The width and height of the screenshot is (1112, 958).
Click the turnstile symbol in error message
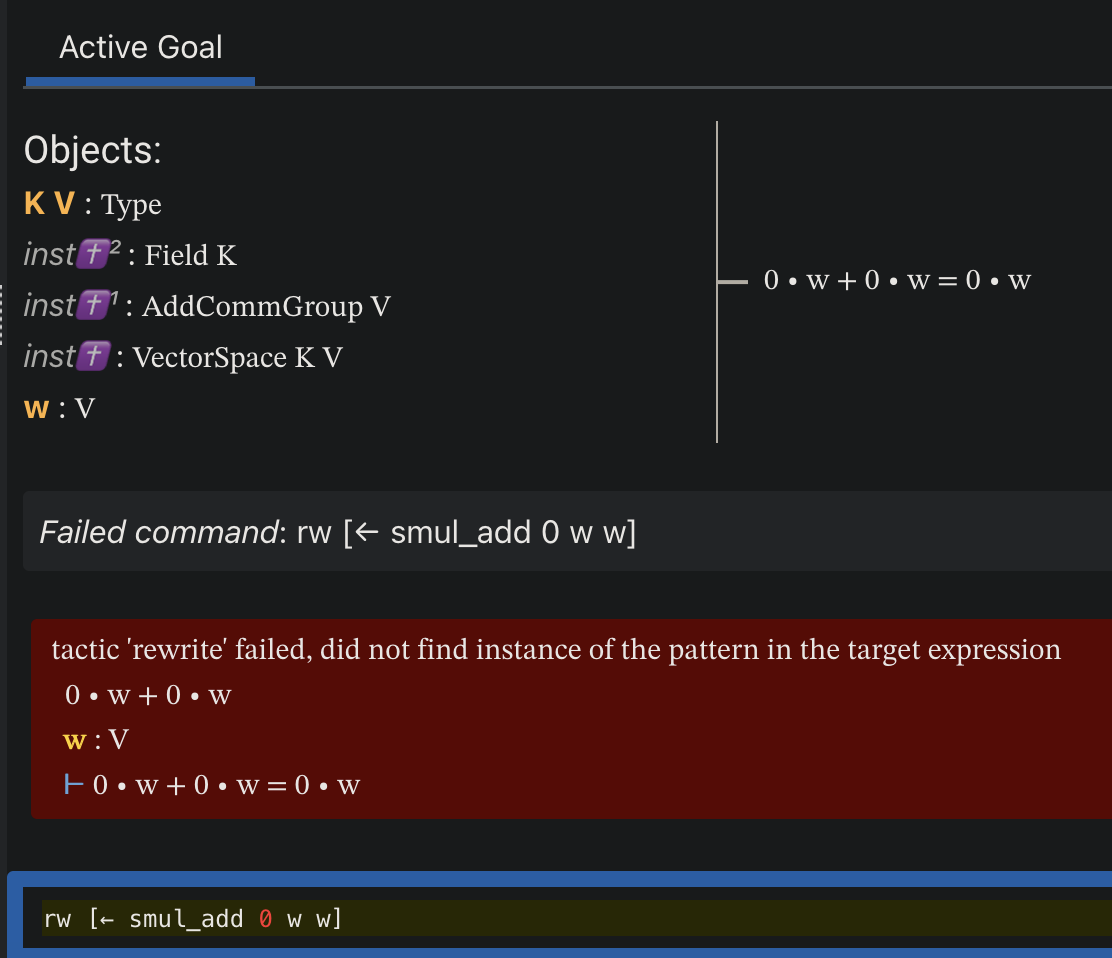73,785
